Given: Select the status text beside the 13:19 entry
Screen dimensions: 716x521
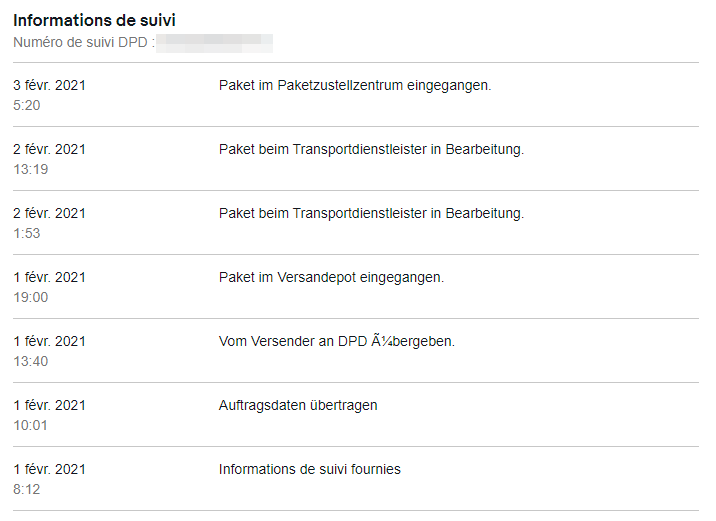Looking at the screenshot, I should click(x=371, y=149).
